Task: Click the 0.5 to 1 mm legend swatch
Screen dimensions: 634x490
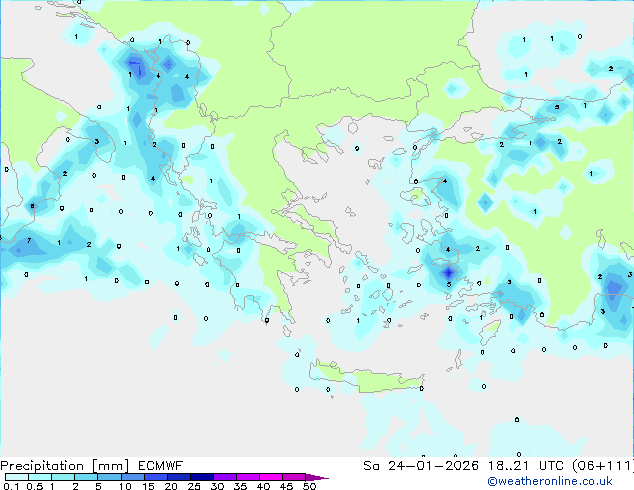Action: tap(40, 477)
